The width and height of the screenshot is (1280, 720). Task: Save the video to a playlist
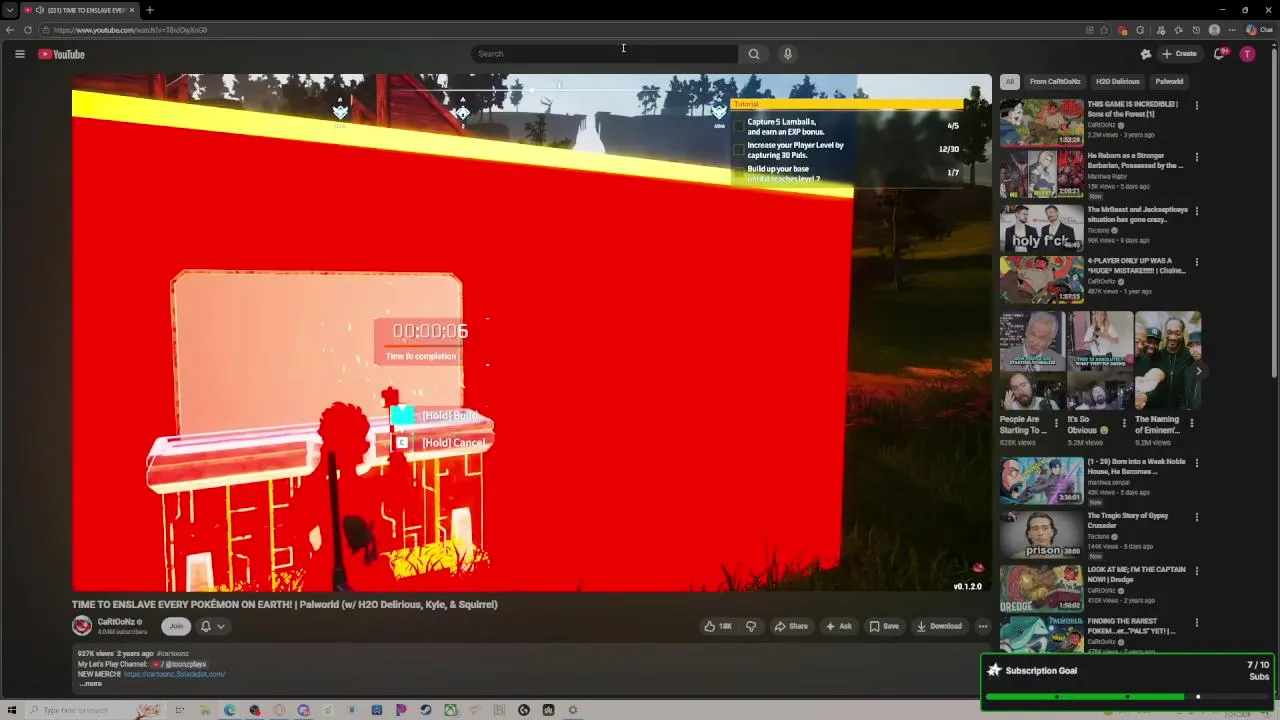click(883, 626)
